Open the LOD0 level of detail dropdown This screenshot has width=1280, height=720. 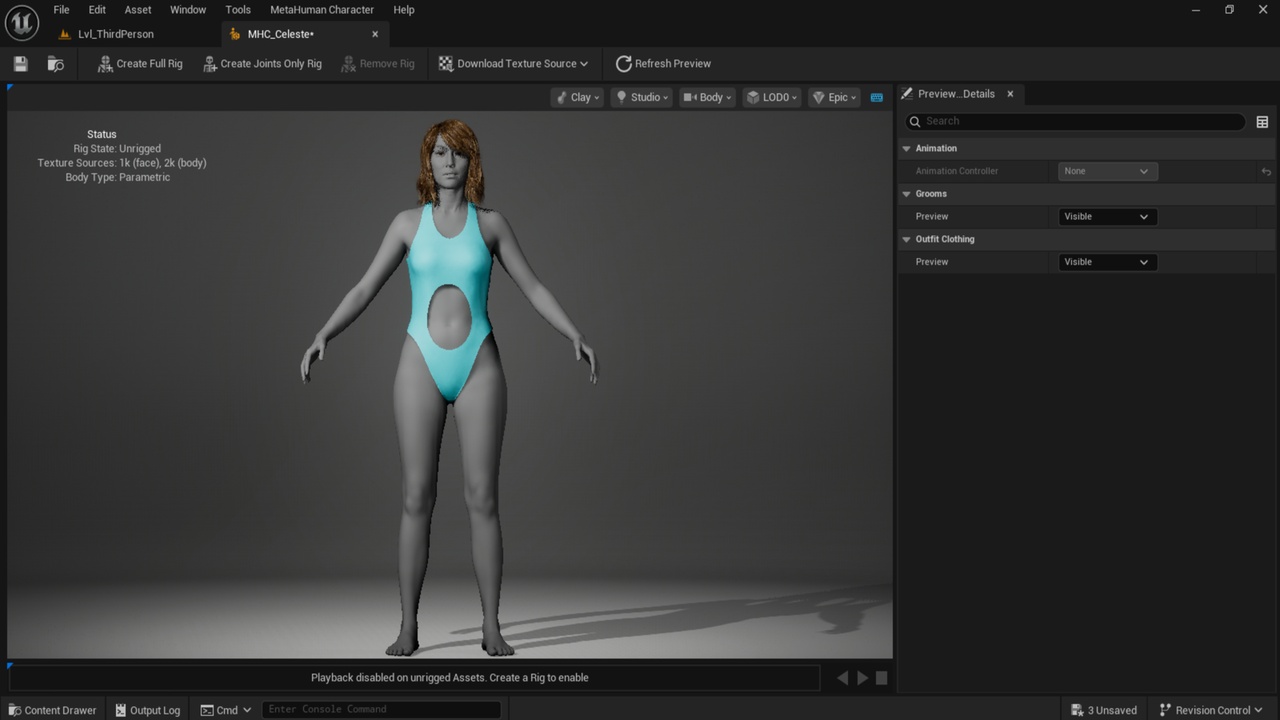tap(772, 97)
